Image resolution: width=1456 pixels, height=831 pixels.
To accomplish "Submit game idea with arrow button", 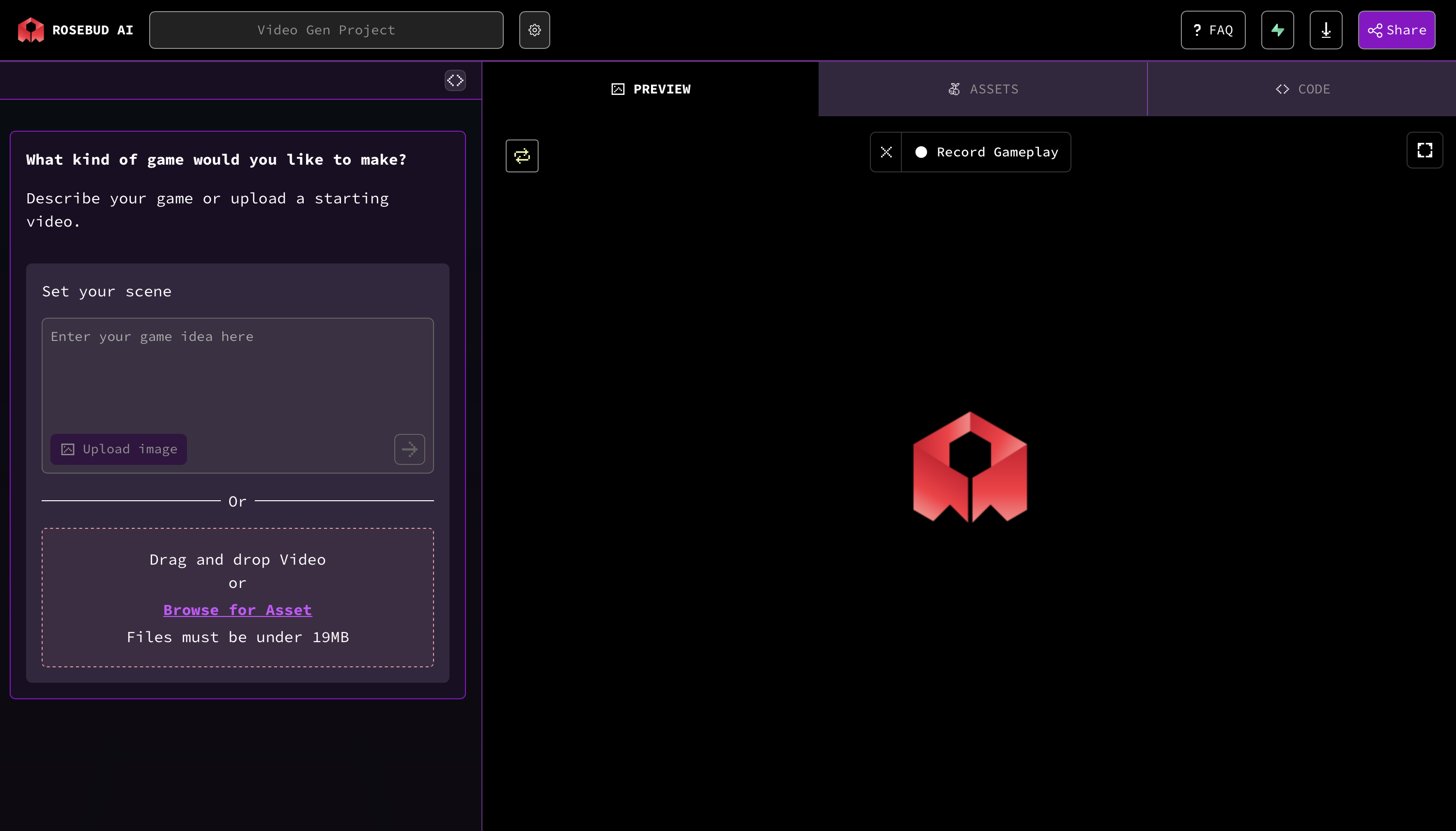I will (x=409, y=449).
